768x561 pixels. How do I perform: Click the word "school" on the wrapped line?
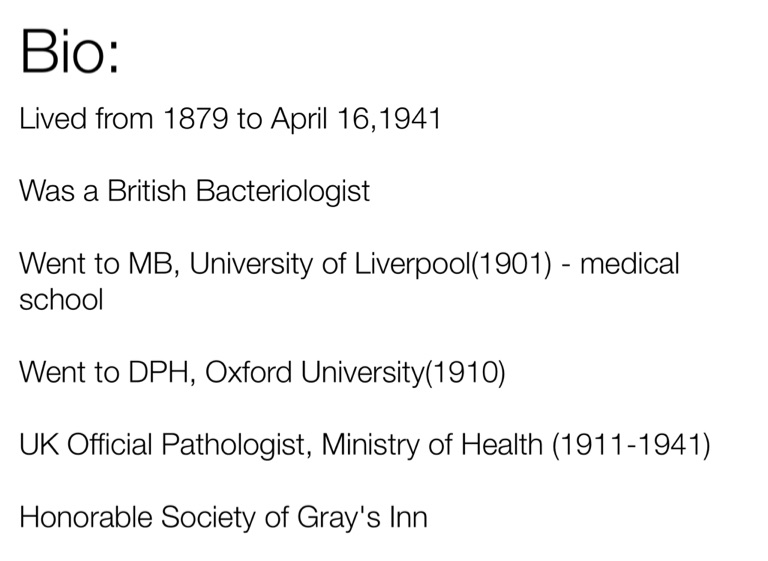pyautogui.click(x=61, y=300)
